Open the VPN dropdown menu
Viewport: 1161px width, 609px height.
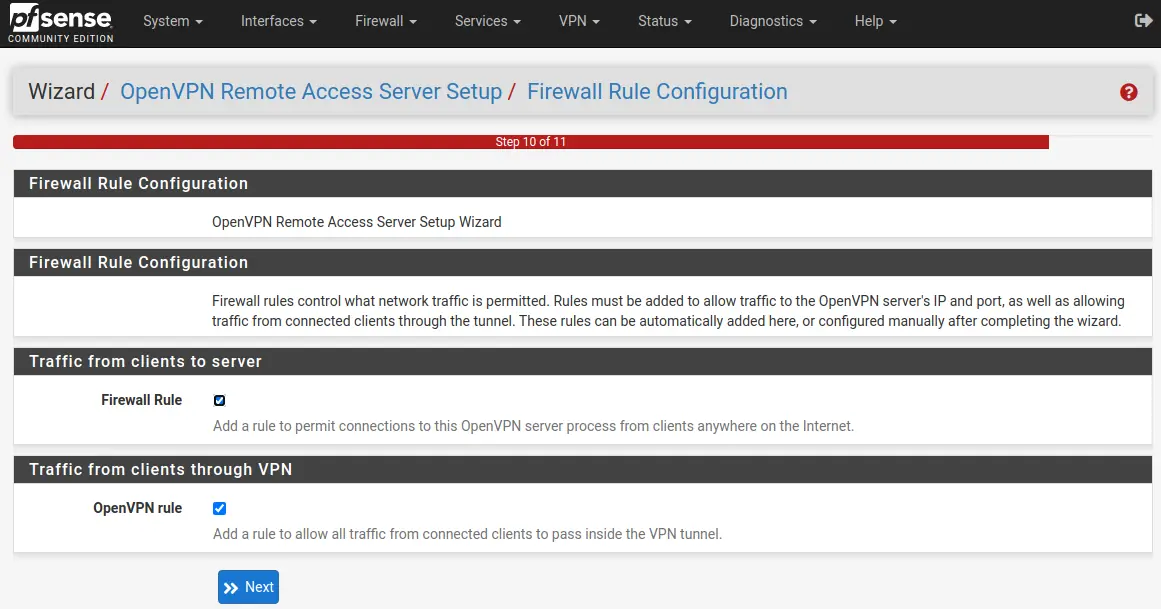[x=579, y=21]
